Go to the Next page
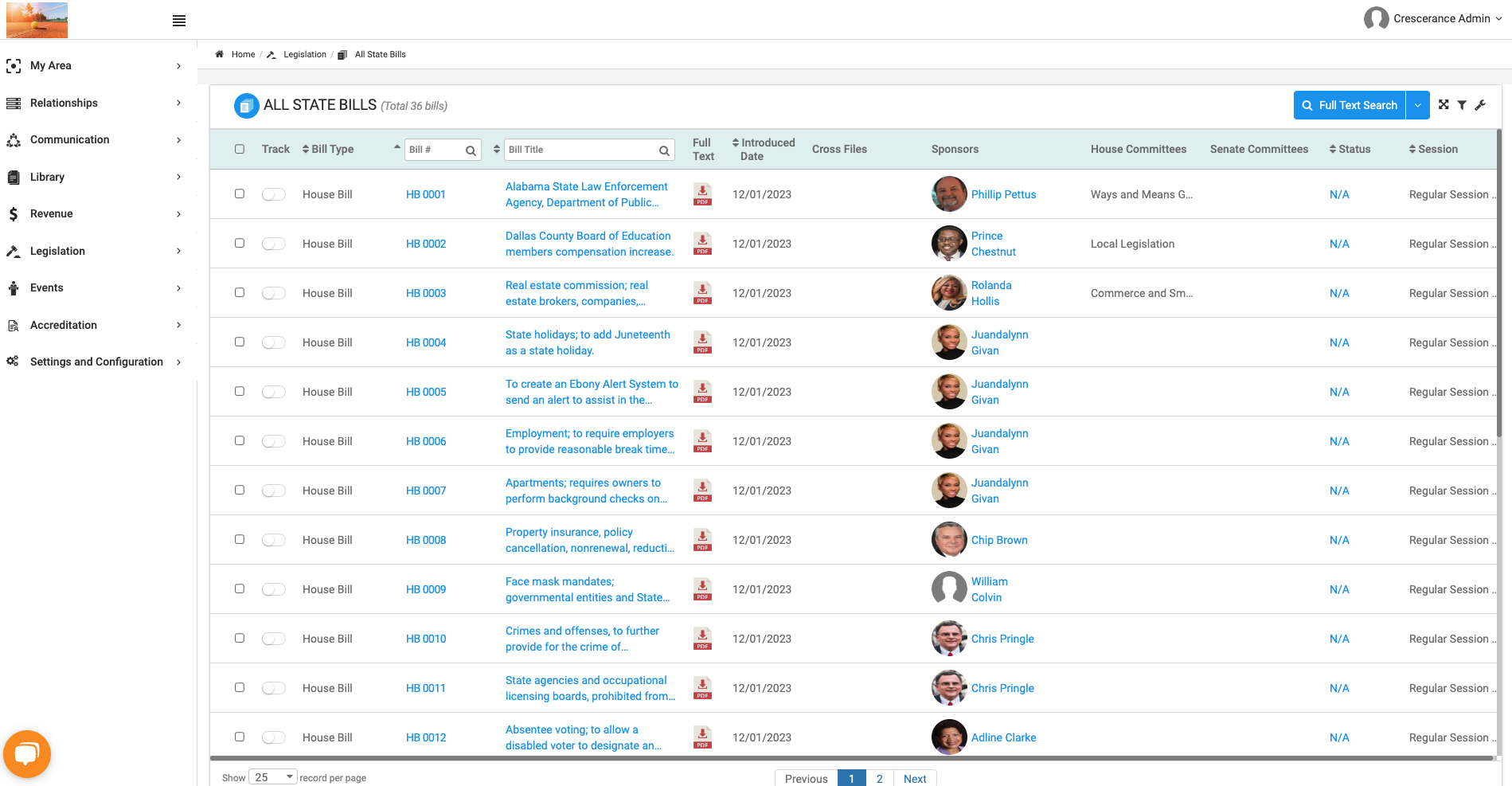 pos(915,778)
